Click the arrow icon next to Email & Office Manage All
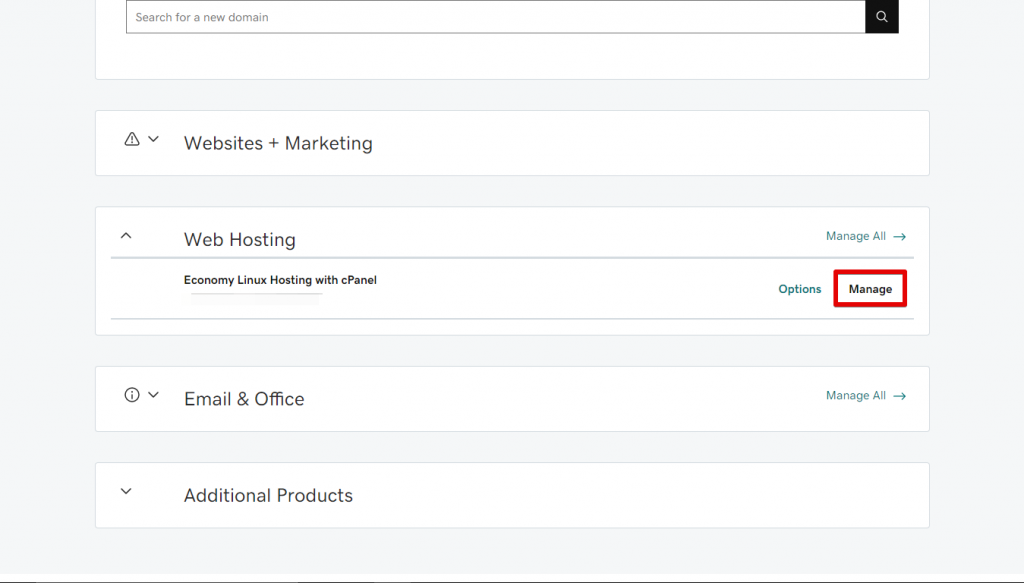1024x583 pixels. [x=900, y=396]
